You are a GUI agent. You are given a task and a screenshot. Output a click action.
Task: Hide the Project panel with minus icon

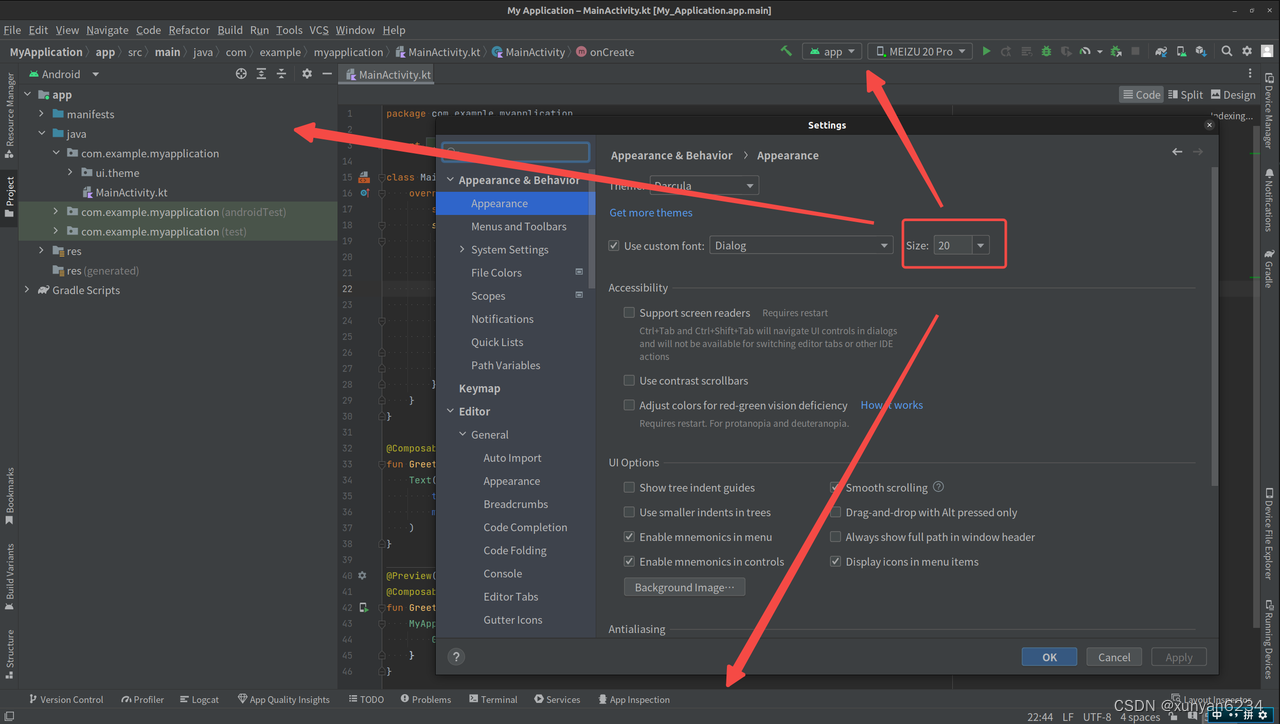click(x=327, y=74)
